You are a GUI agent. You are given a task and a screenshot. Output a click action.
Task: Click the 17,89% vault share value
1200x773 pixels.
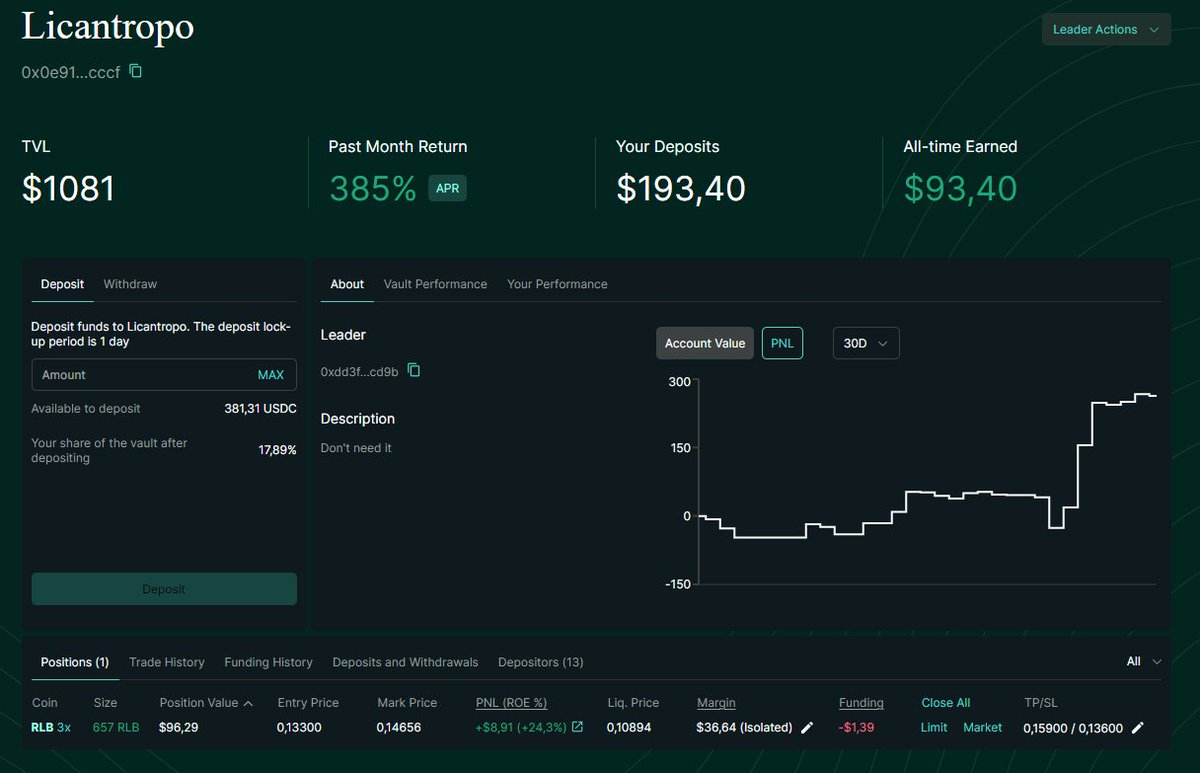pos(277,450)
